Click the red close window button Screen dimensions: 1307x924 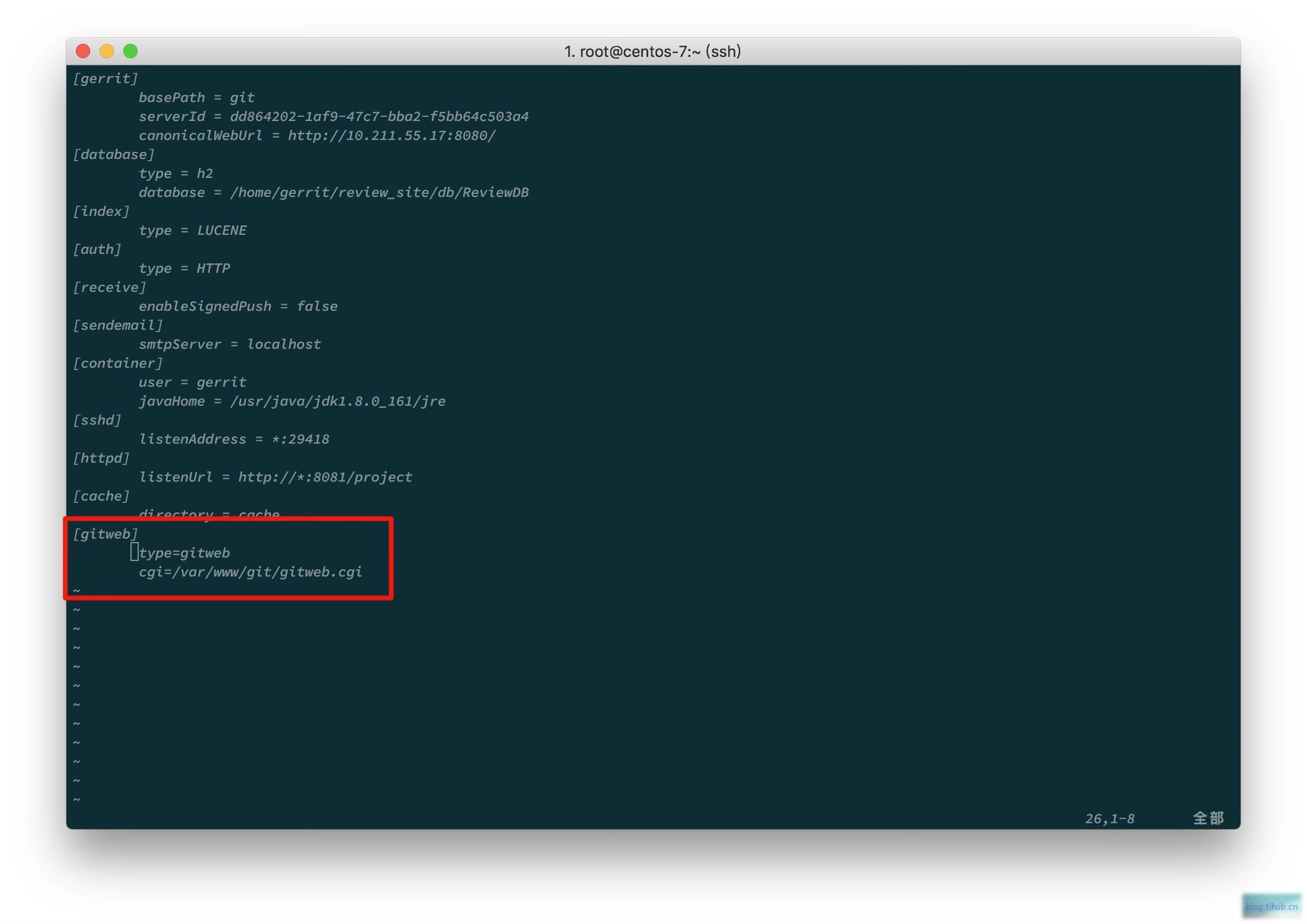click(x=83, y=51)
